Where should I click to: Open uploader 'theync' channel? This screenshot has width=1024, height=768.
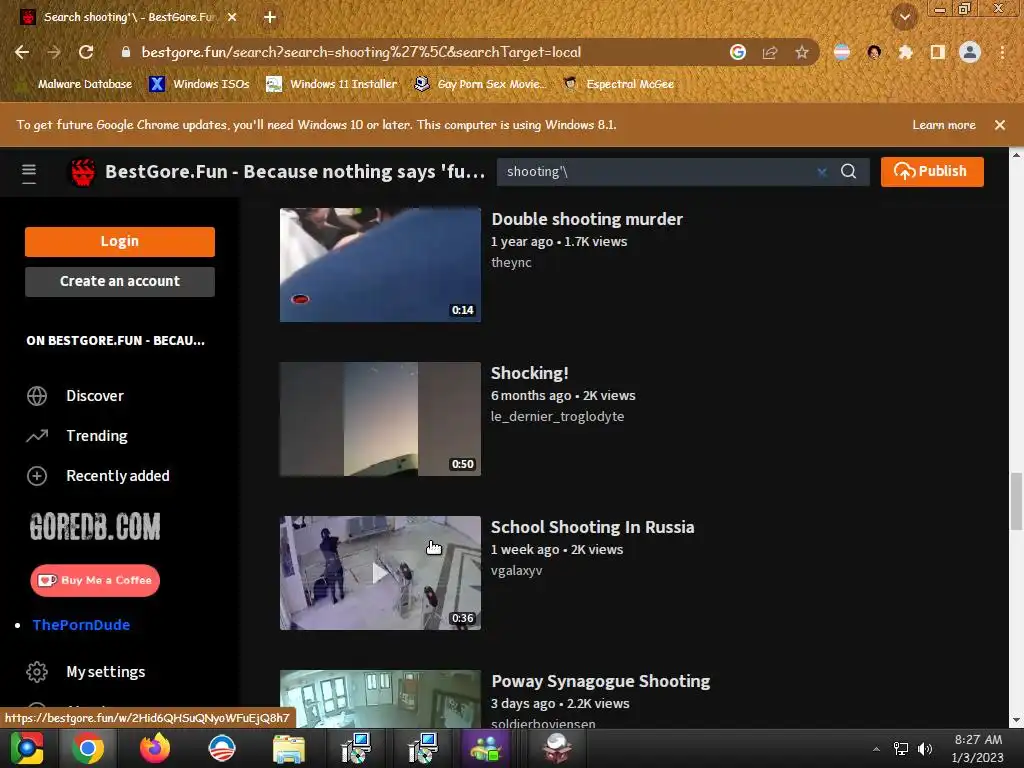tap(511, 263)
